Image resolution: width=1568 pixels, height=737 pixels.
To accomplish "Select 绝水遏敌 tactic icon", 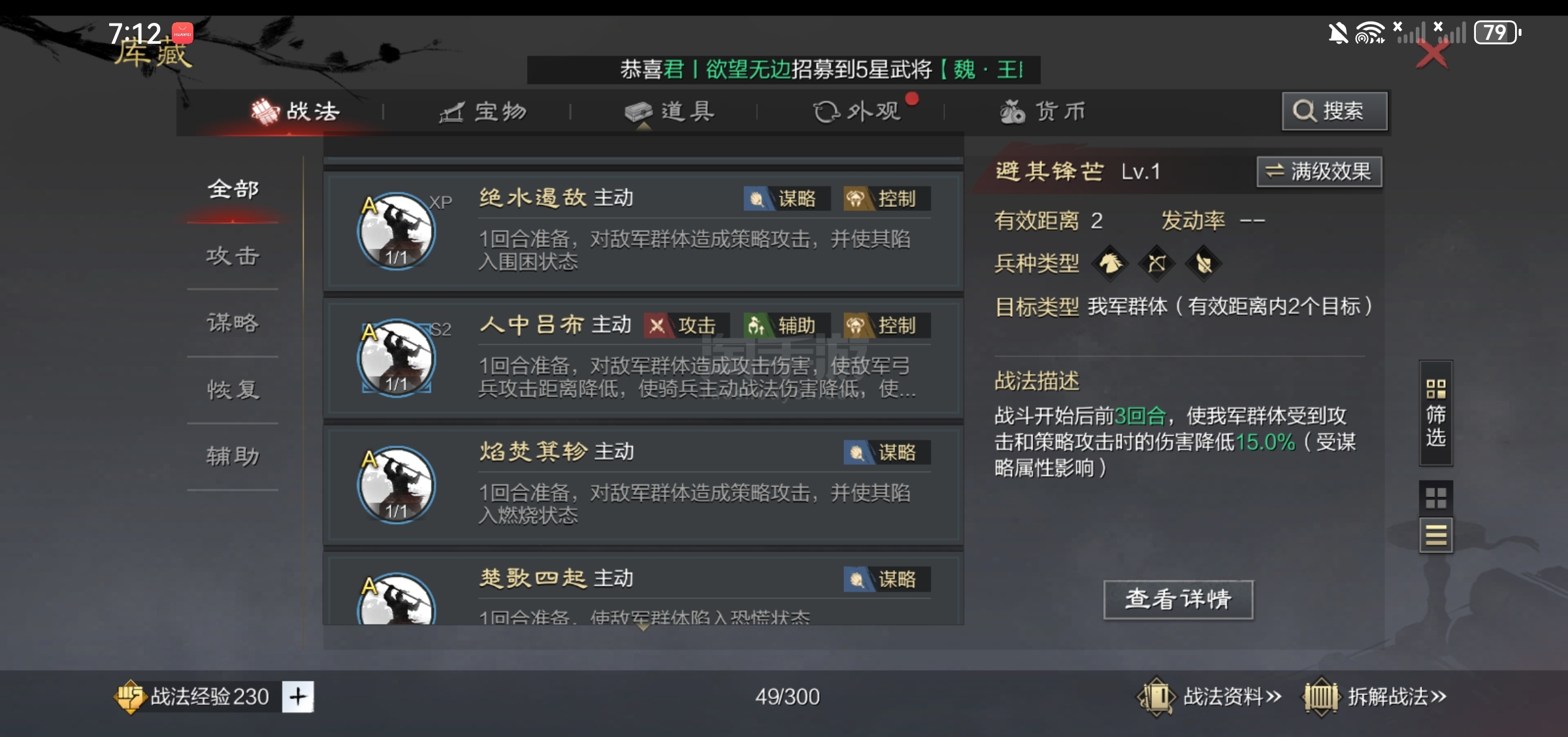I will 397,231.
